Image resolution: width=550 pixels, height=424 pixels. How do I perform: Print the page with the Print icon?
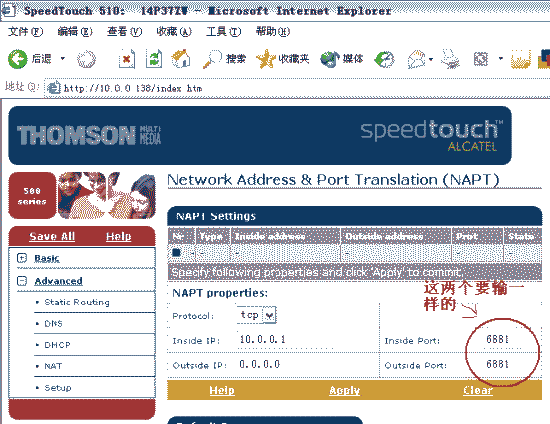pos(450,59)
